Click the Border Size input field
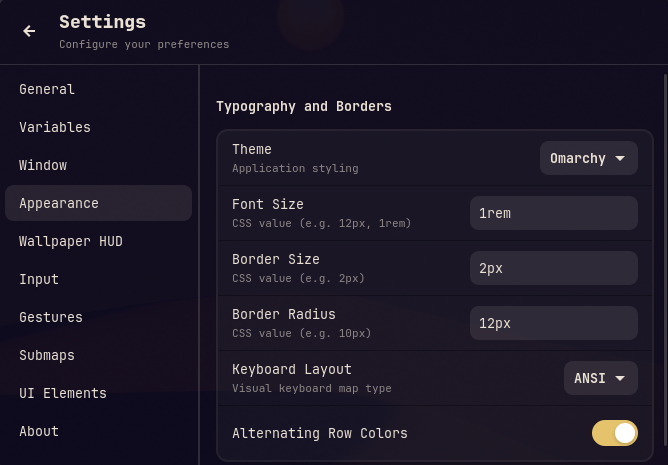This screenshot has height=465, width=668. (x=553, y=268)
